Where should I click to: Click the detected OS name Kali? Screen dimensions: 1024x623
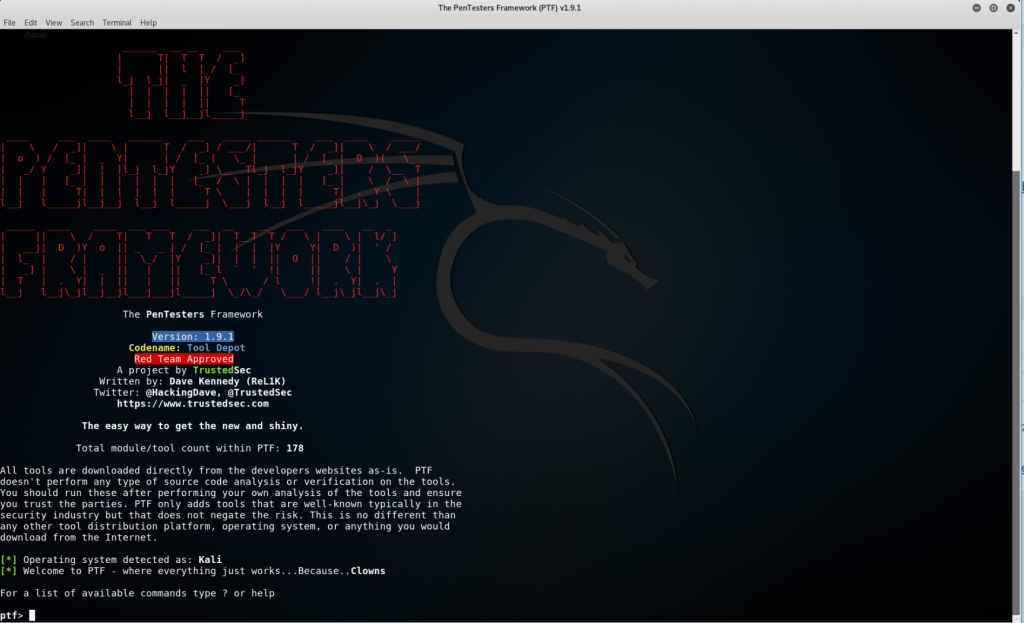[x=208, y=559]
